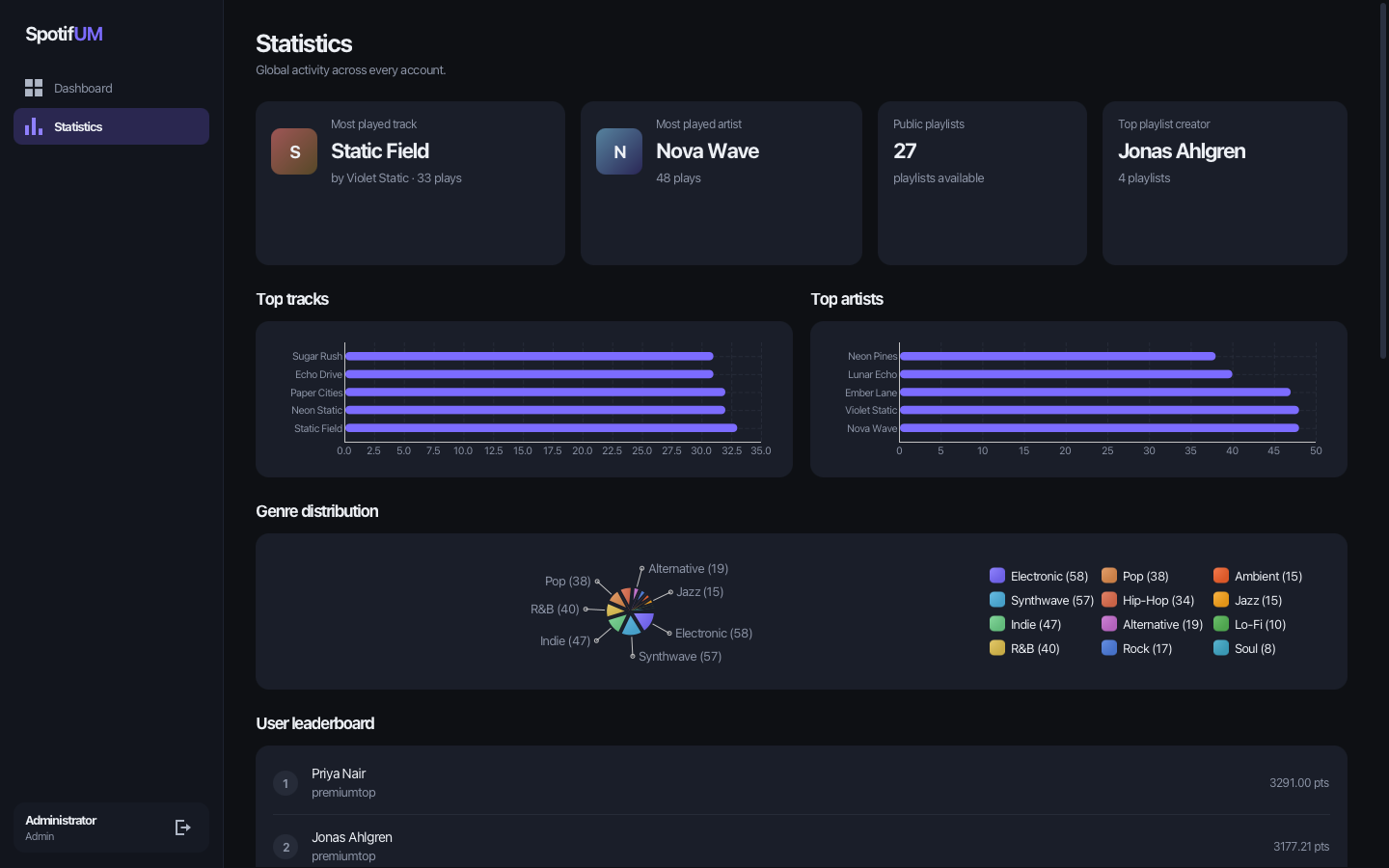This screenshot has height=868, width=1389.
Task: Click the Ambient (15) legend swatch
Action: [1221, 576]
